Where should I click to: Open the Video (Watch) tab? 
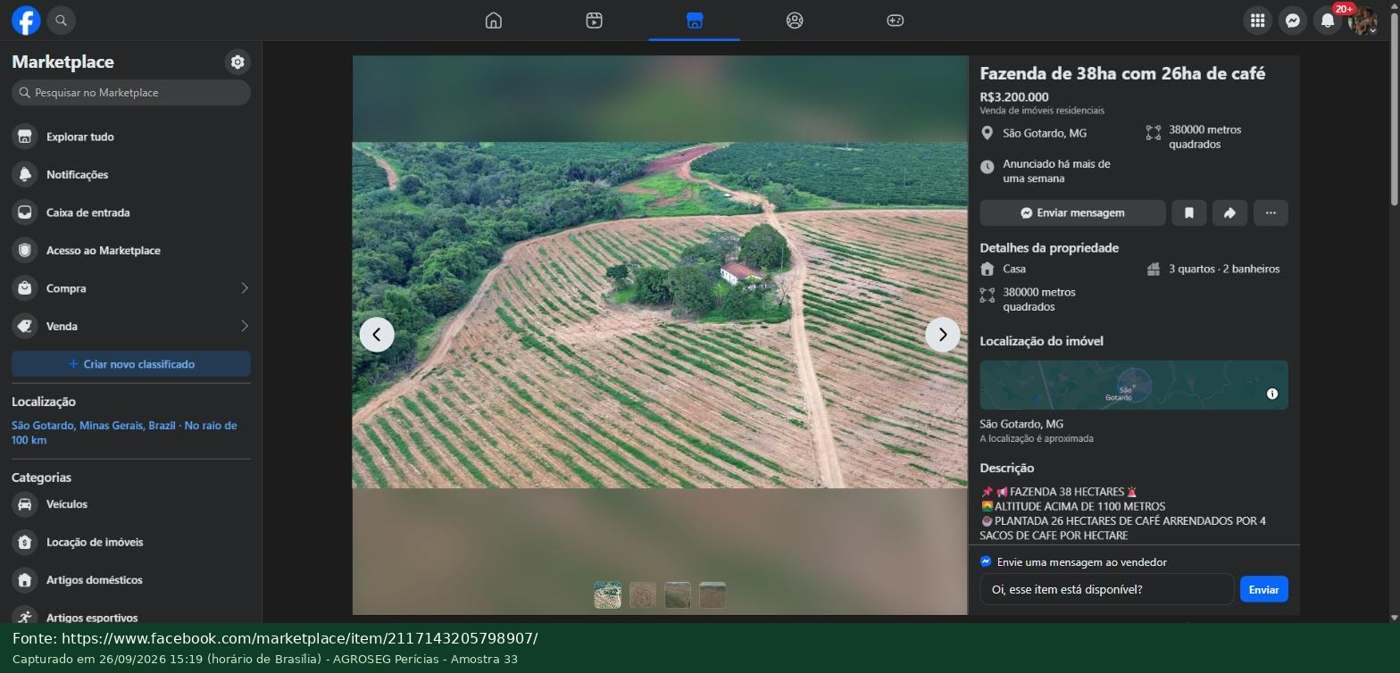click(x=594, y=20)
